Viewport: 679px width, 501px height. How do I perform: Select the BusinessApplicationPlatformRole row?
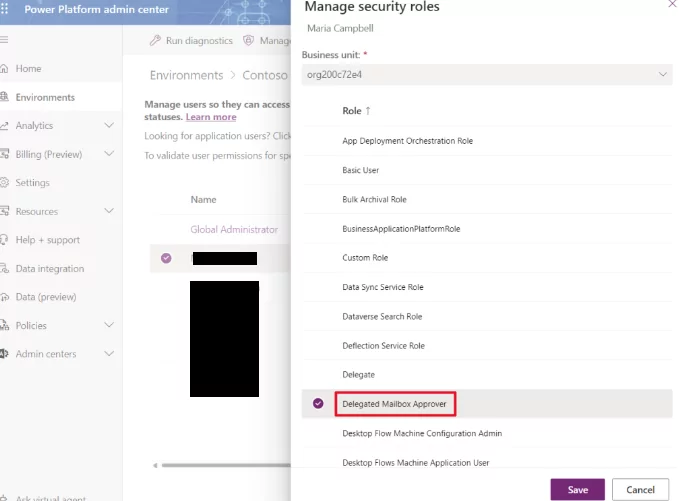pyautogui.click(x=487, y=229)
